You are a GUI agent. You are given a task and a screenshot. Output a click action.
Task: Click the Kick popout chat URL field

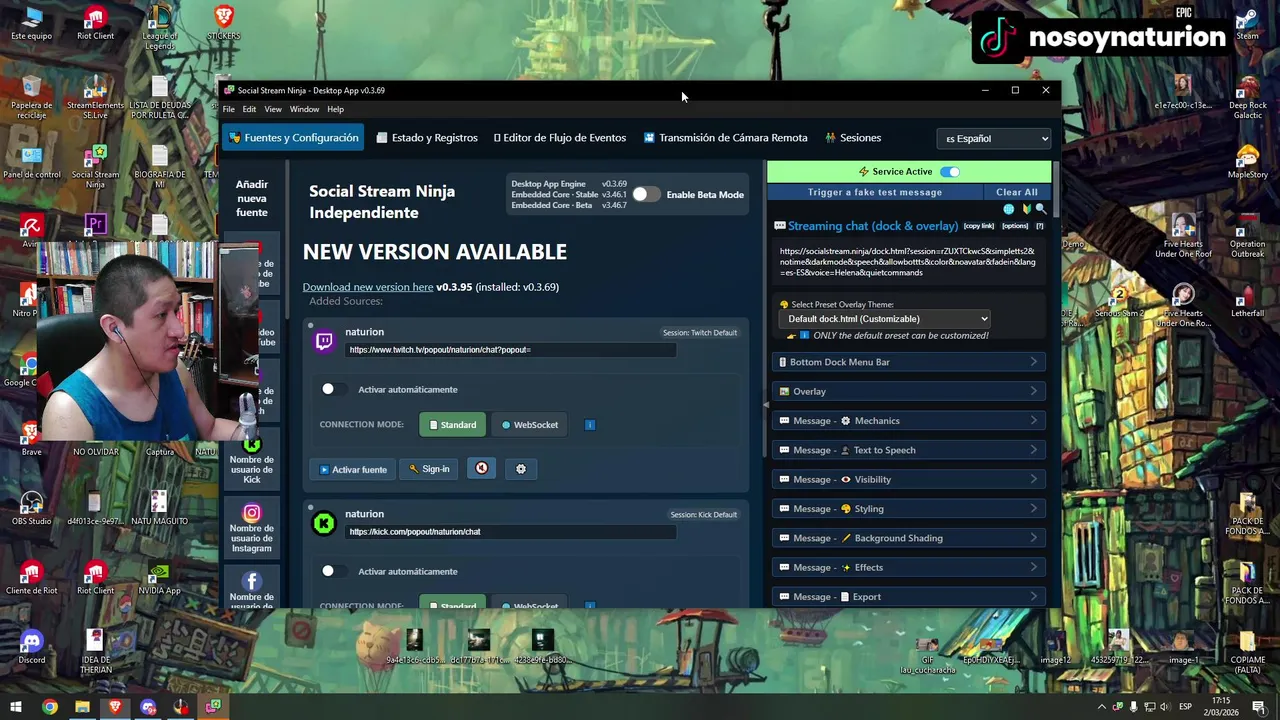click(511, 532)
